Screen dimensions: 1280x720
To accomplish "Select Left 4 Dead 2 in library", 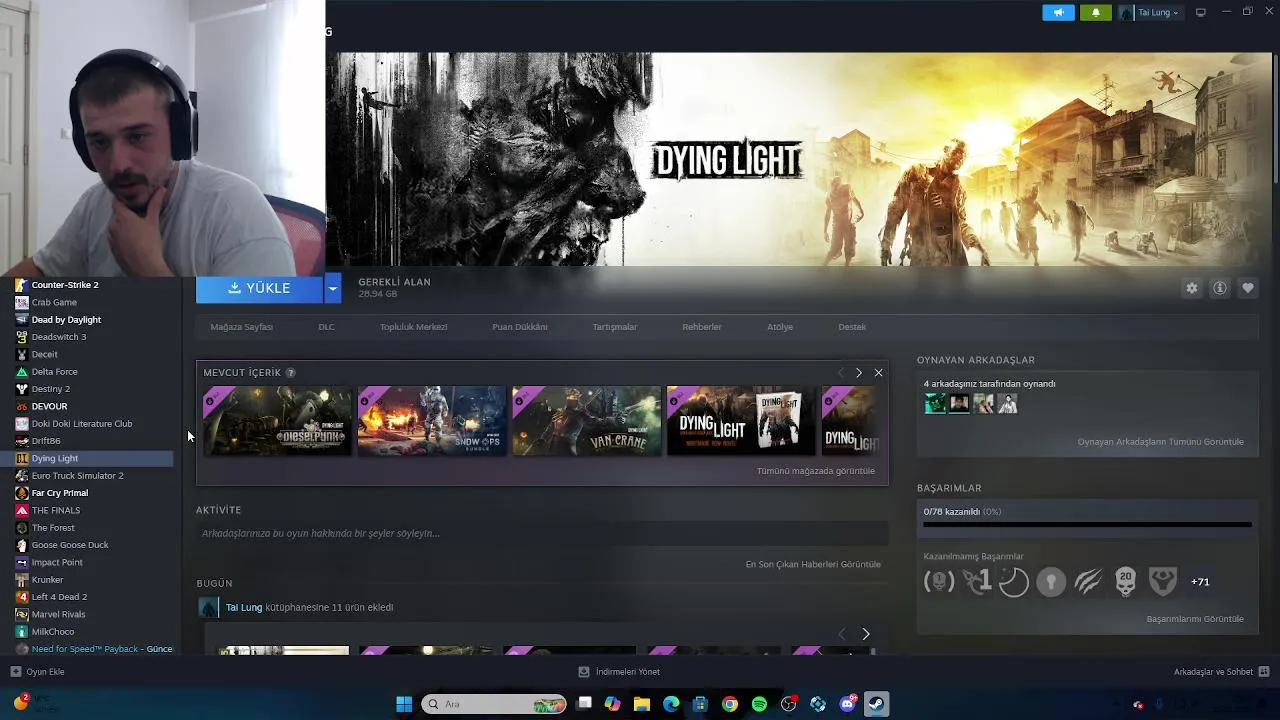I will pyautogui.click(x=59, y=597).
